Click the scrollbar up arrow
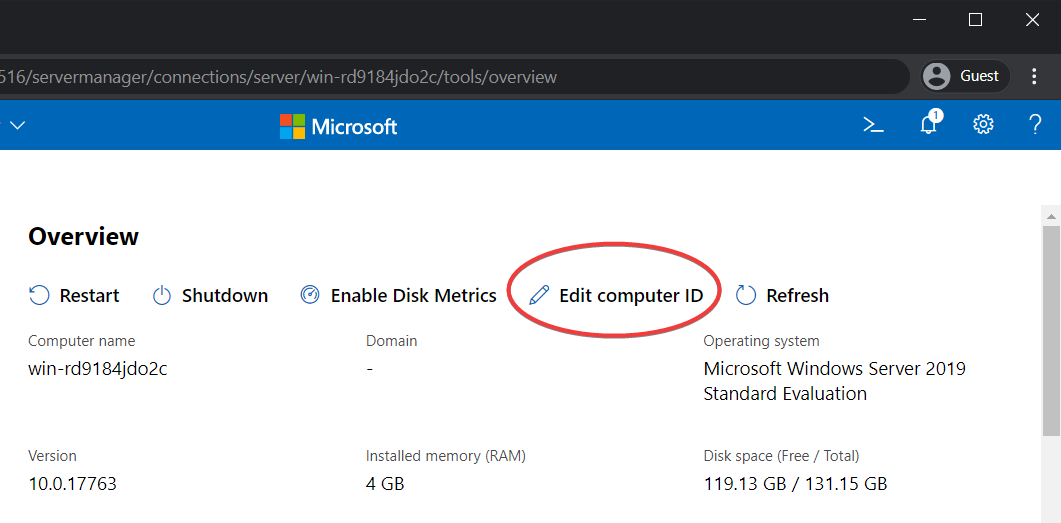Screen dimensions: 1061x523 point(1051,217)
